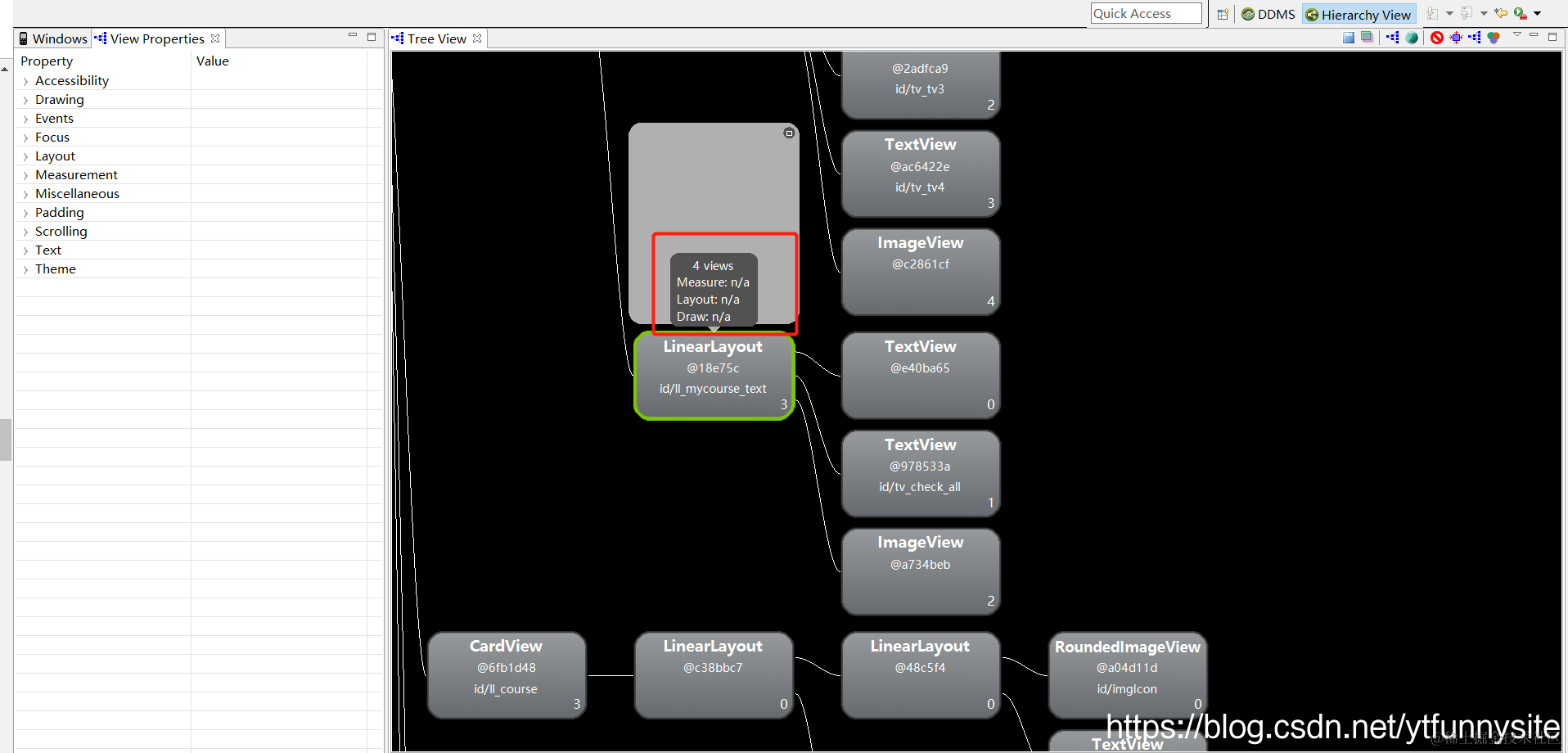Click the Open Perspective icon
The width and height of the screenshot is (1568, 753).
(1223, 14)
